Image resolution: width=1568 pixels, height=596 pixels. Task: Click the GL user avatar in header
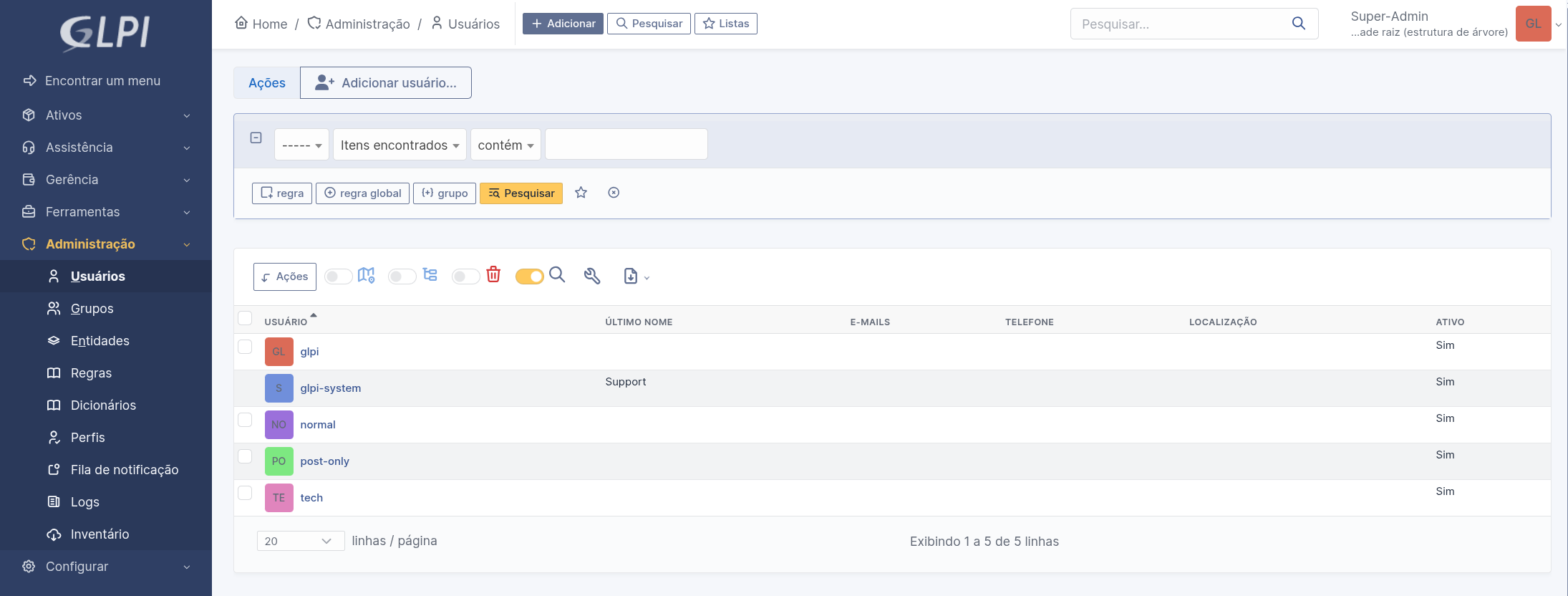pos(1533,24)
